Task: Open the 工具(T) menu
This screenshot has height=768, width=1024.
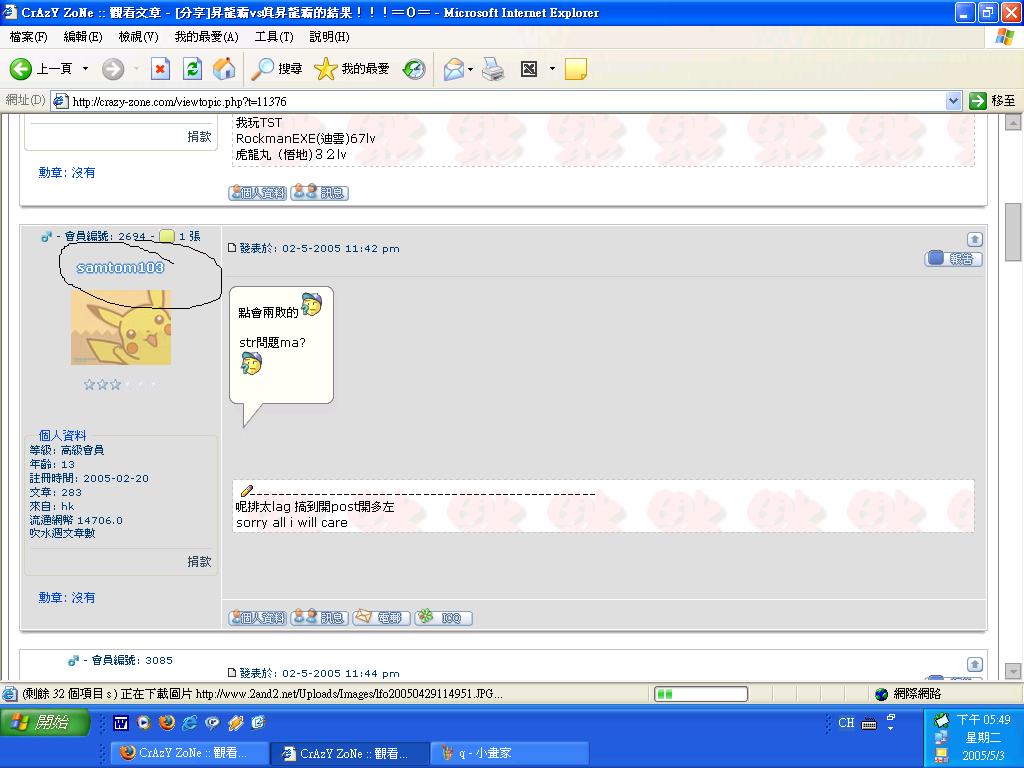Action: point(274,37)
